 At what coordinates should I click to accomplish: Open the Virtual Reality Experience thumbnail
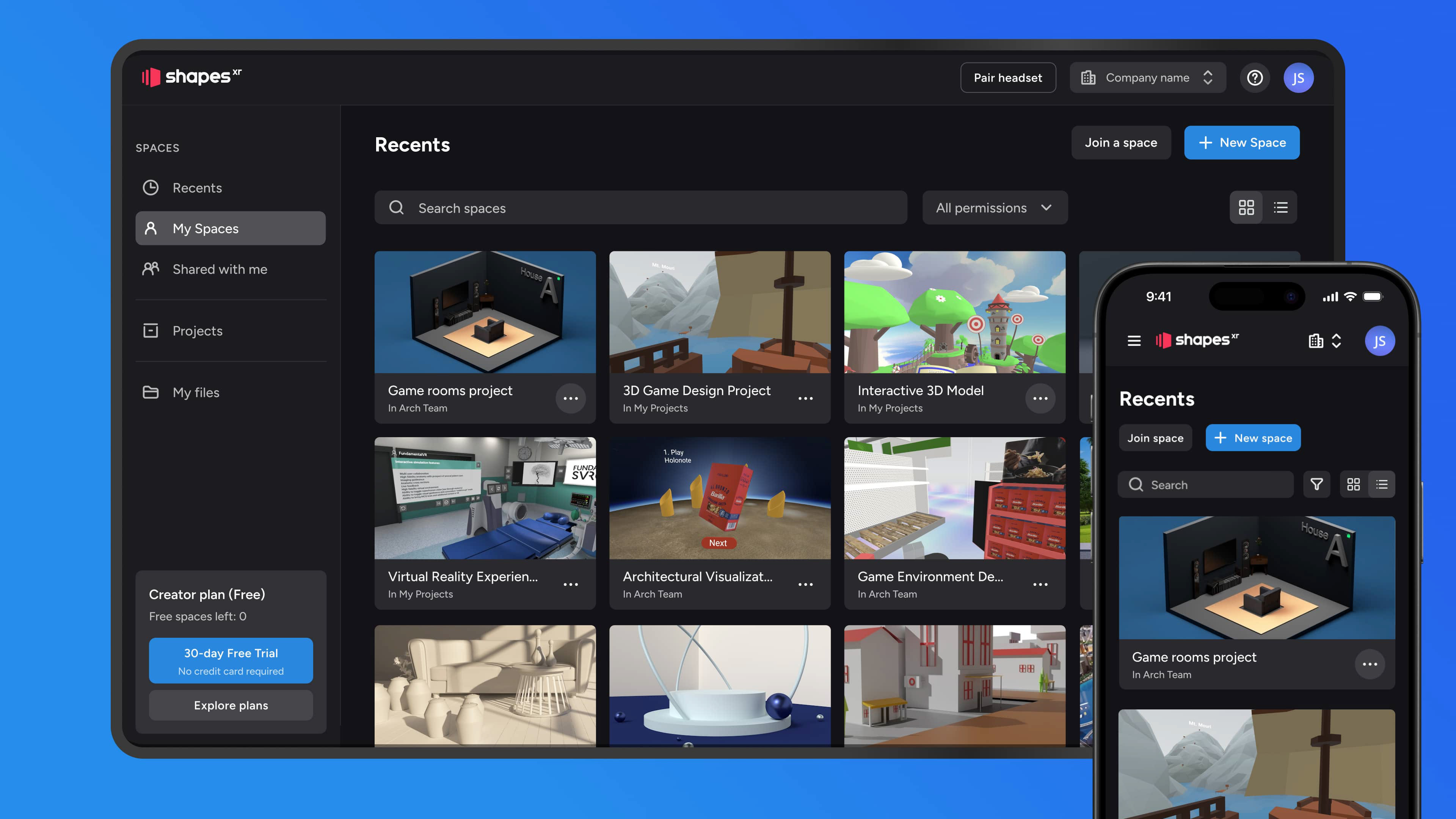pos(485,498)
